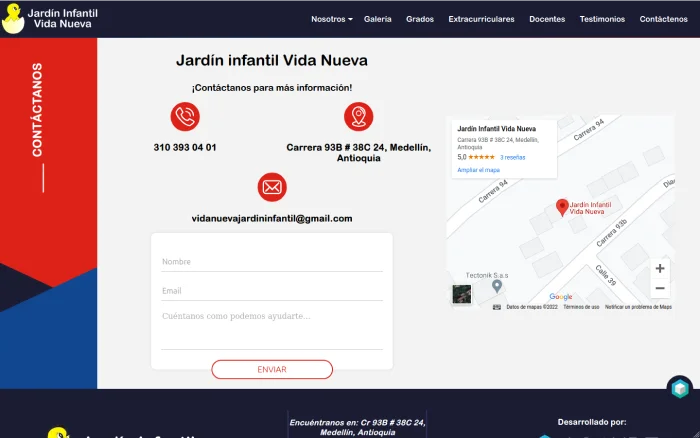The image size is (700, 438).
Task: Open map keyboard shortcuts icon
Action: [x=496, y=307]
